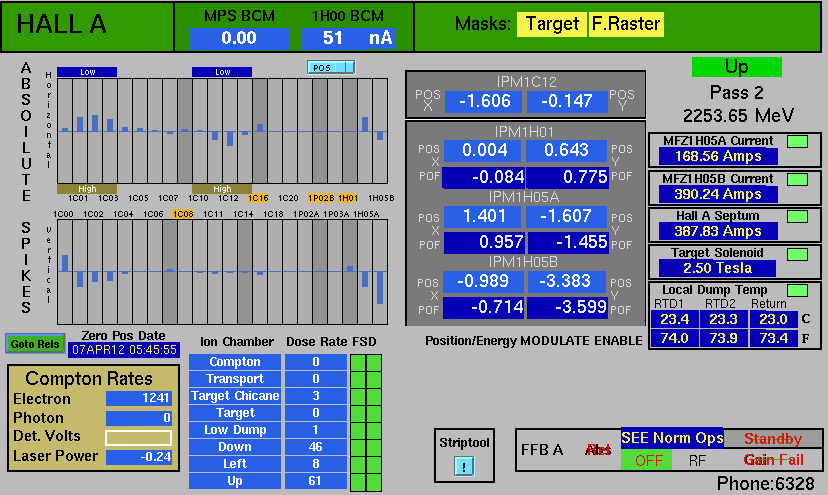Click the Target Chicane ion chamber label
This screenshot has width=828, height=495.
[235, 396]
